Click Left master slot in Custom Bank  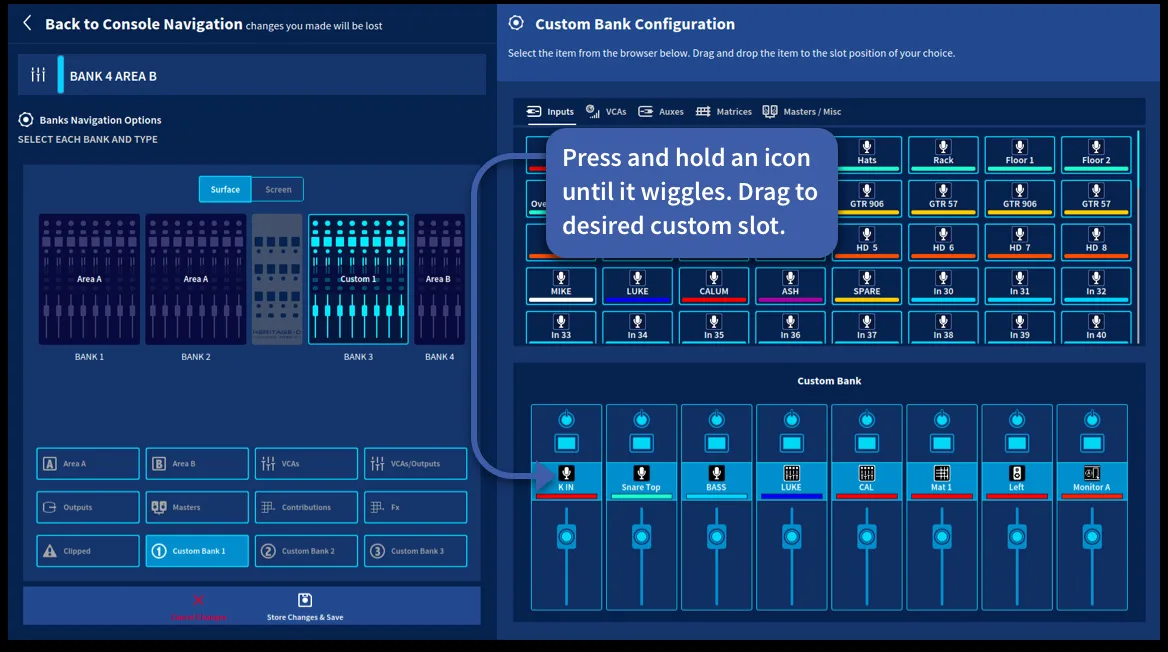point(1017,480)
